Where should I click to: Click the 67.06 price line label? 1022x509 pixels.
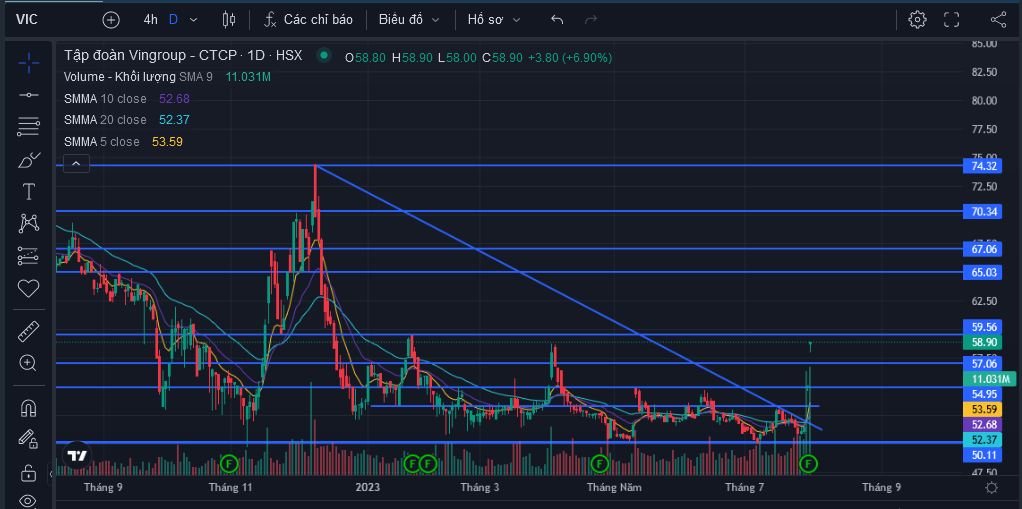pyautogui.click(x=984, y=249)
